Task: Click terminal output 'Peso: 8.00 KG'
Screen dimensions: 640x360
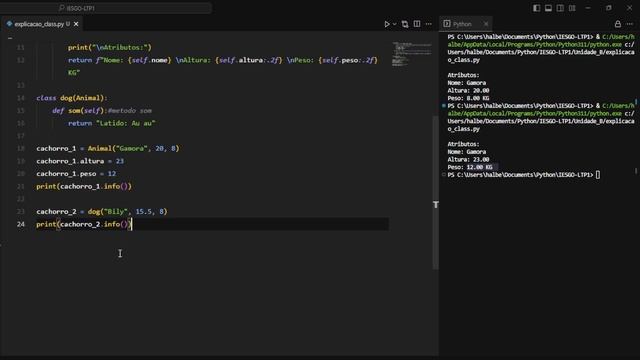Action: point(468,98)
